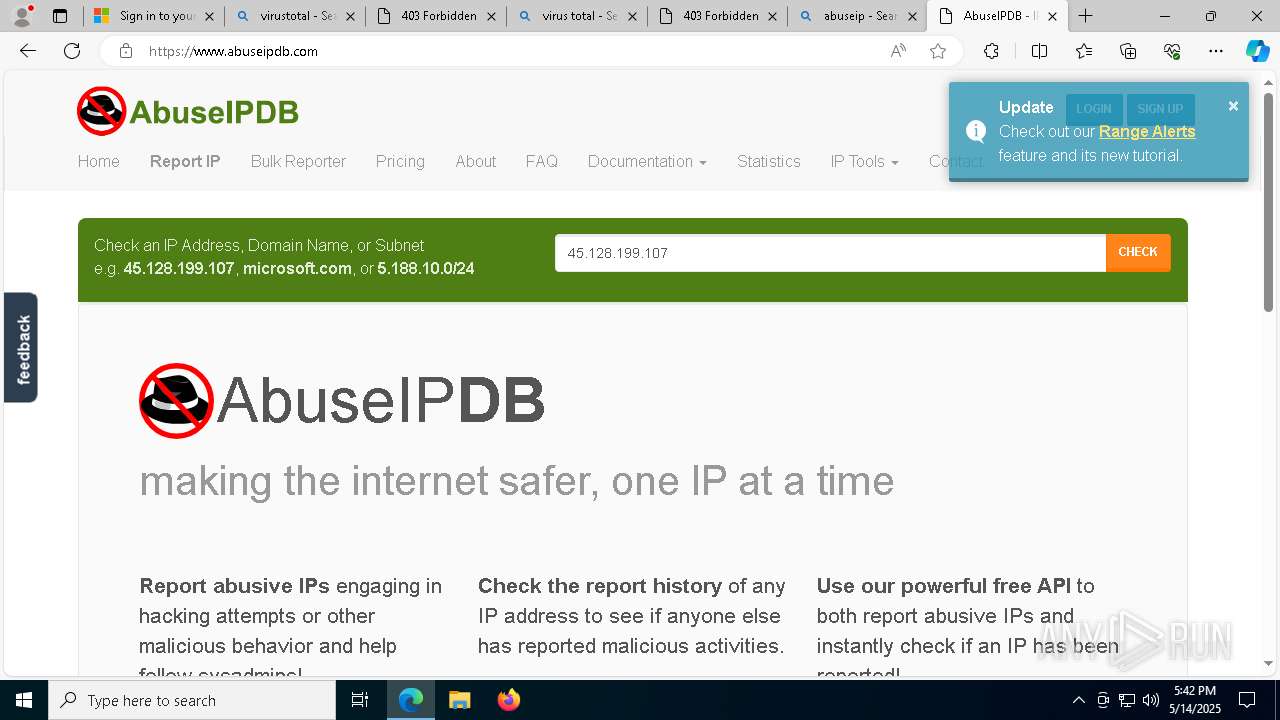The image size is (1280, 720).
Task: Click browser address bar URL
Action: tap(234, 51)
